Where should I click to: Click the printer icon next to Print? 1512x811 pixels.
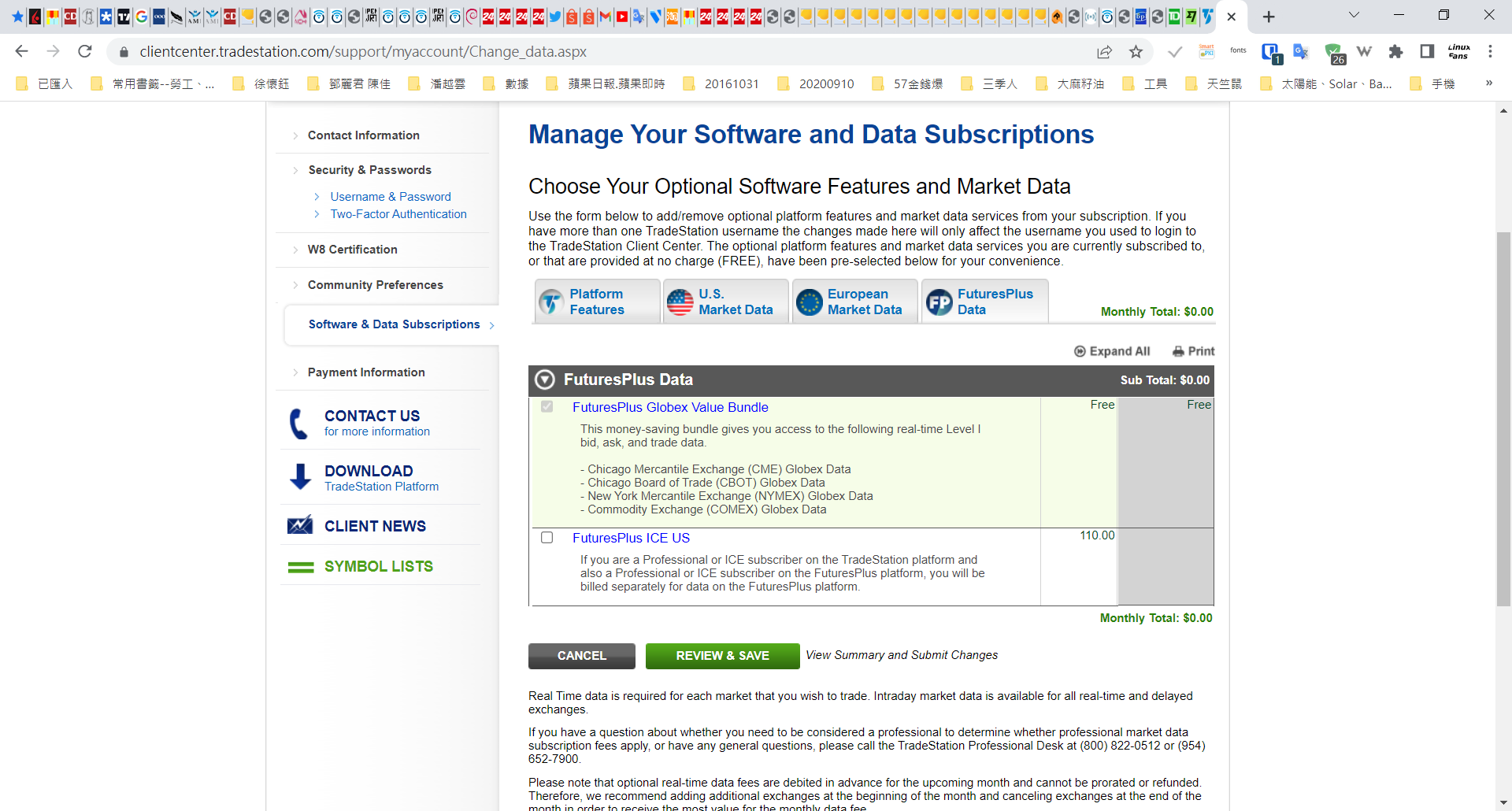pyautogui.click(x=1179, y=351)
